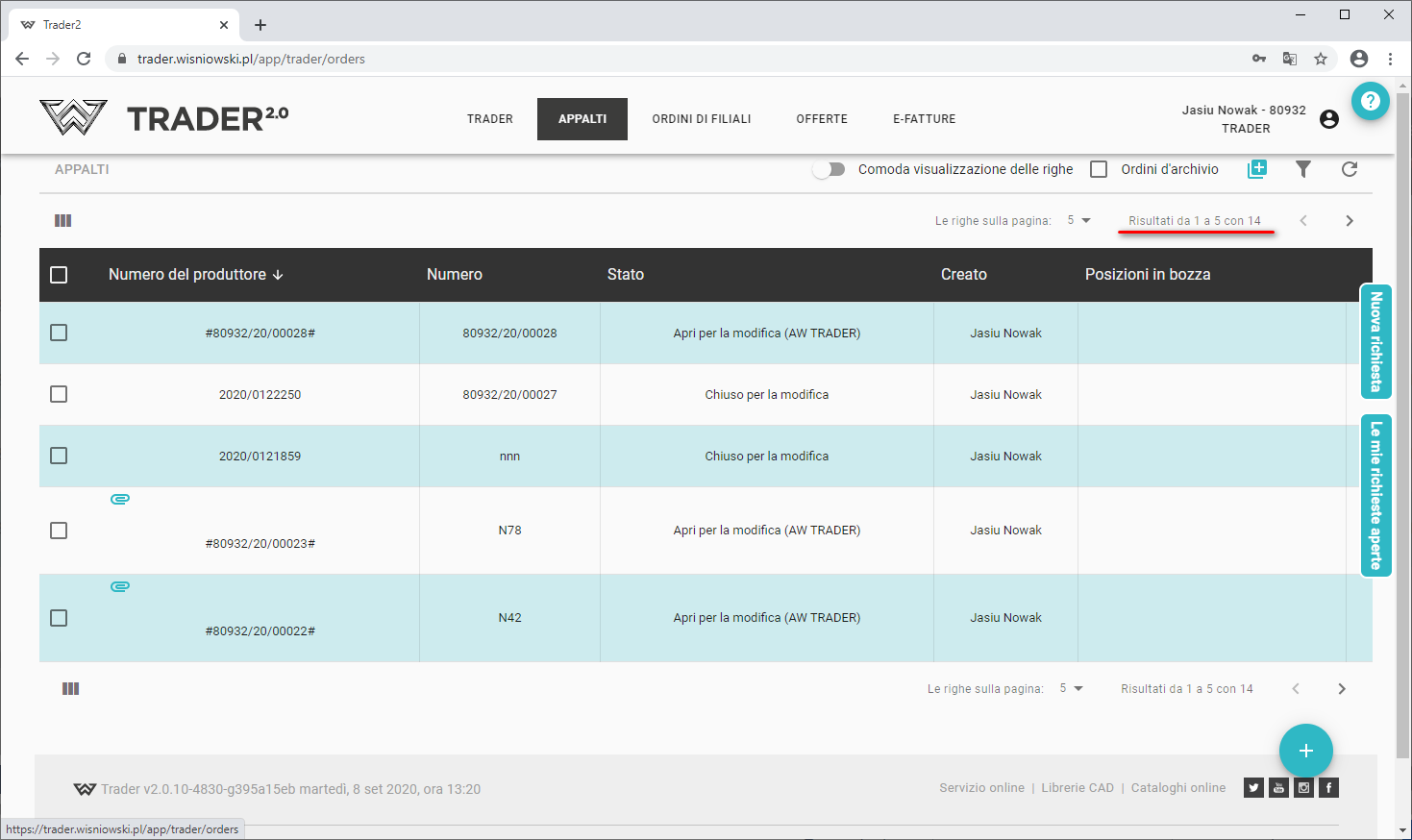Open the Twitter social icon in footer
The width and height of the screenshot is (1412, 840).
point(1253,788)
